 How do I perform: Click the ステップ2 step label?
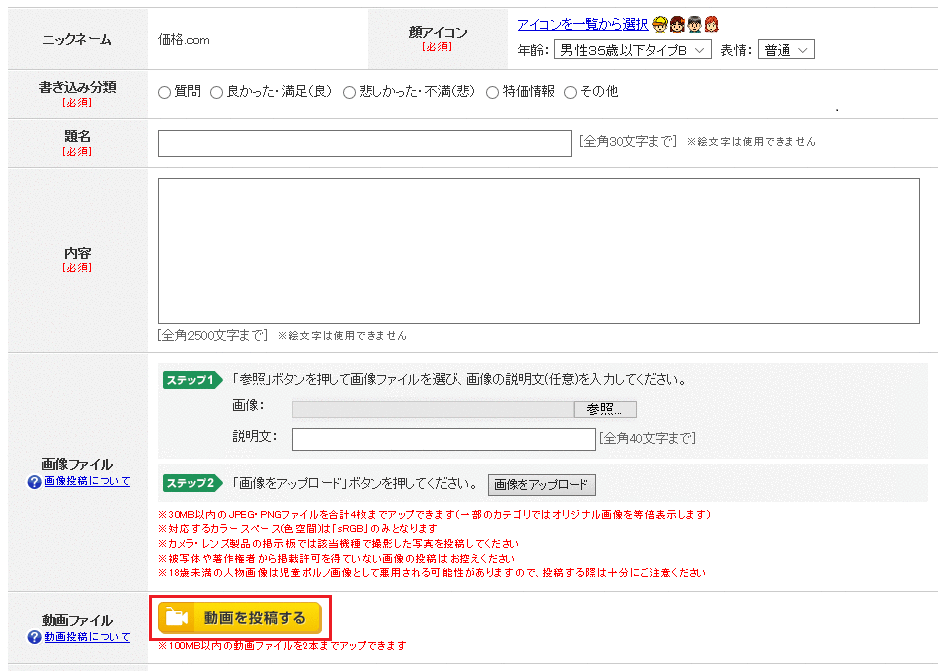tap(191, 483)
